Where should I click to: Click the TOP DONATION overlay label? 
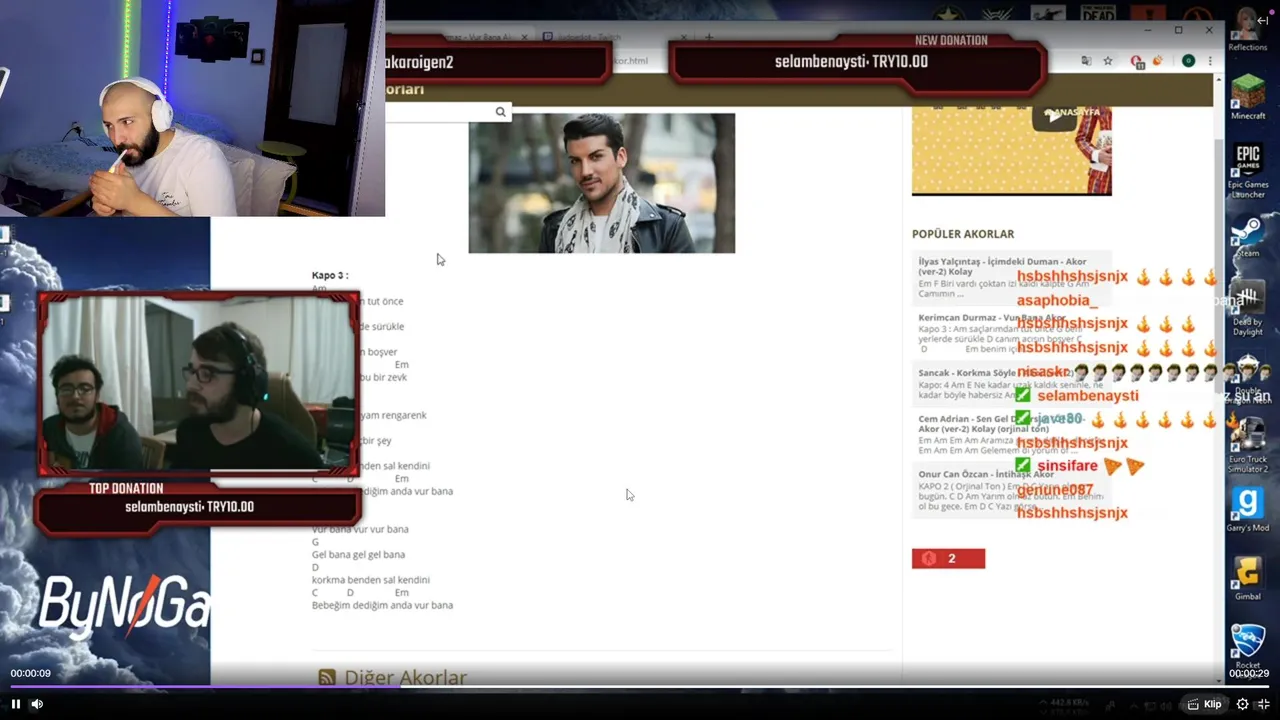pos(126,489)
